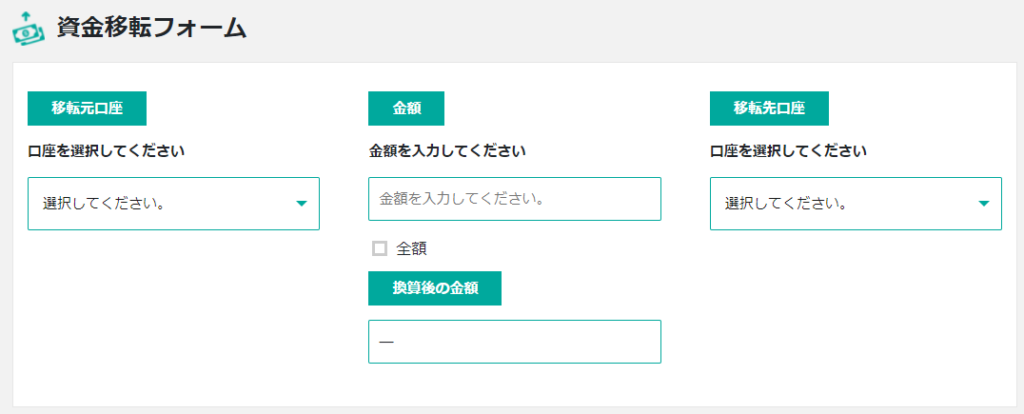Click 口座を選択してください text under 移転先口座

pos(788,151)
